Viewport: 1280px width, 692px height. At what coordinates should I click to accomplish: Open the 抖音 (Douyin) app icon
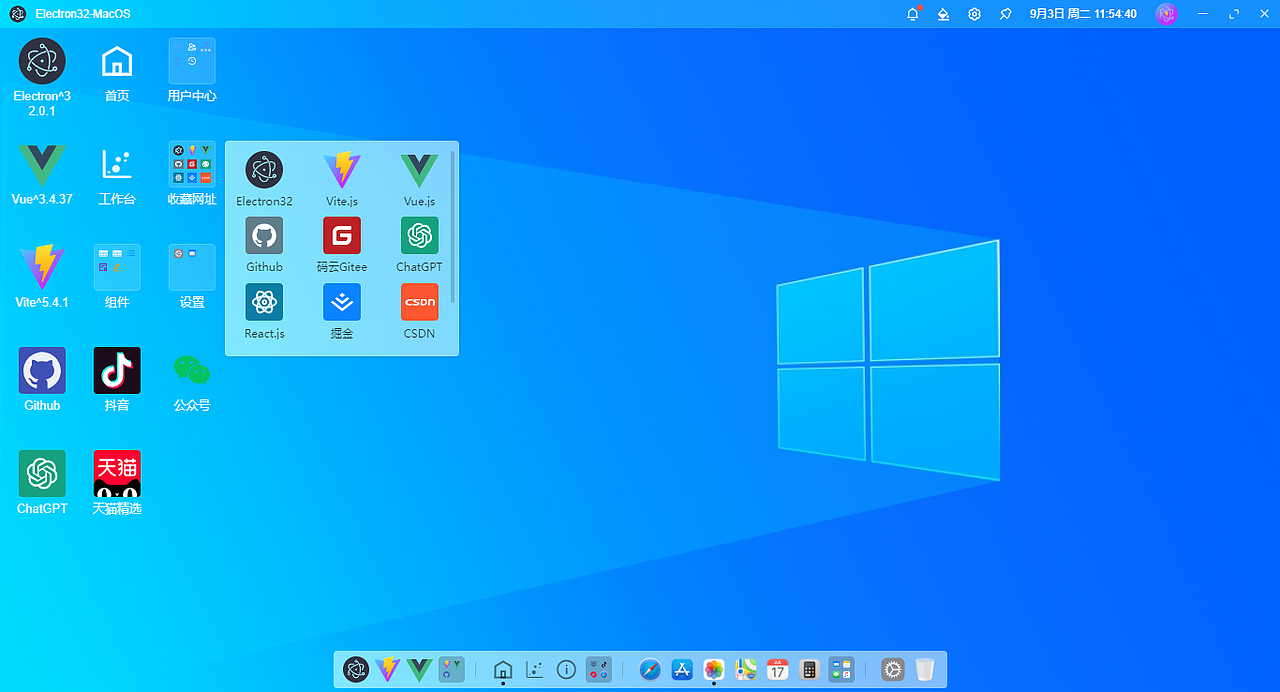[116, 369]
